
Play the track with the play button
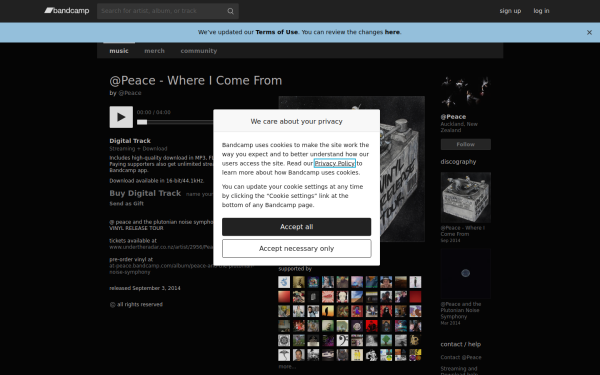121,117
